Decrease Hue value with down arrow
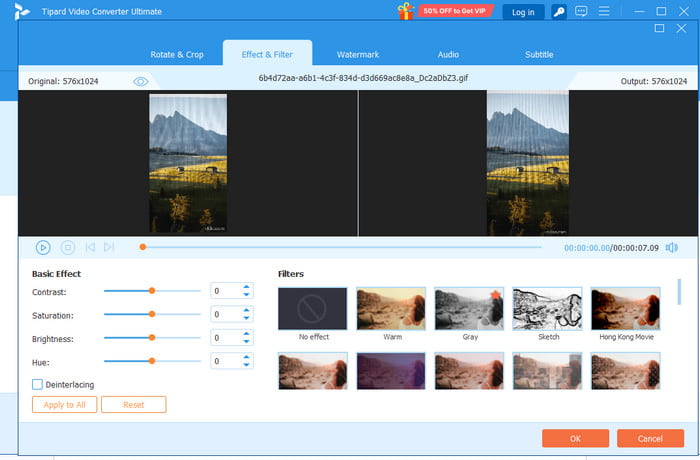 point(246,365)
